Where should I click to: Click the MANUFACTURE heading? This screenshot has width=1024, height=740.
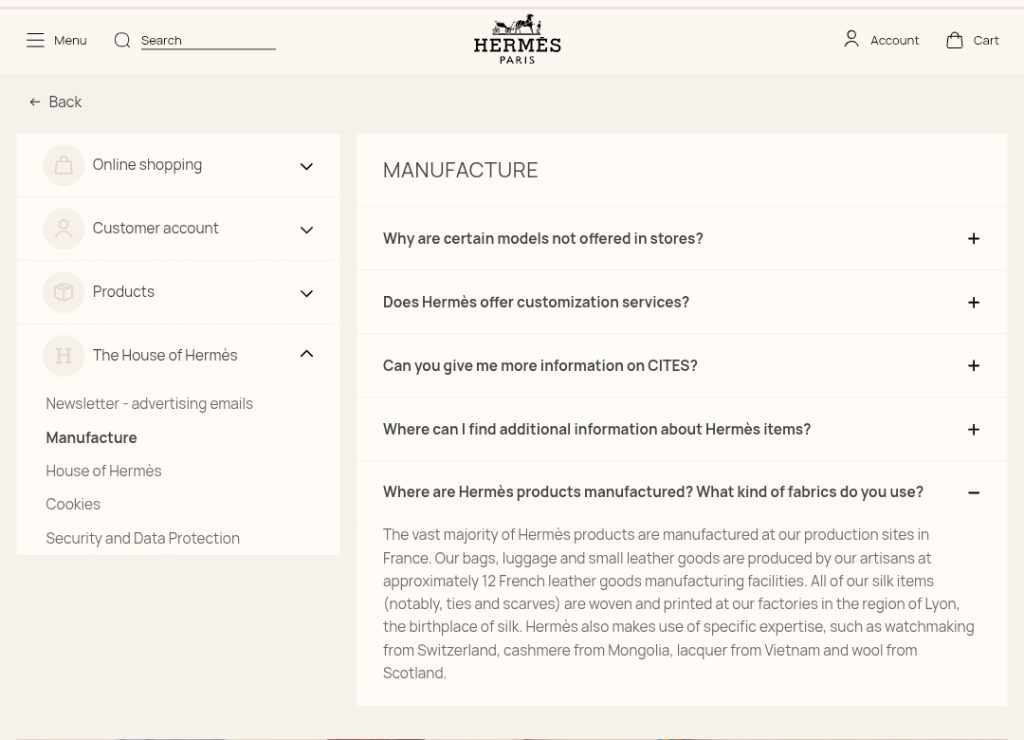pyautogui.click(x=460, y=170)
